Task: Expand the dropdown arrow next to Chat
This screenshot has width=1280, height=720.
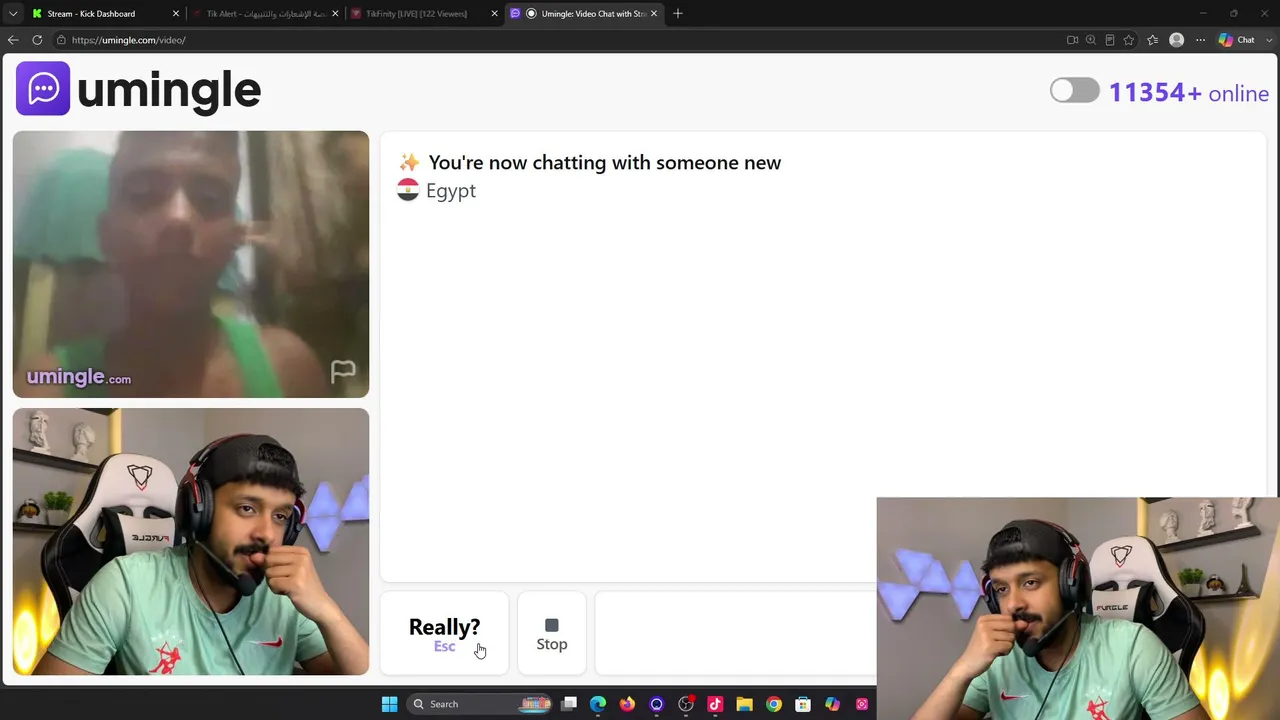Action: pos(1268,40)
